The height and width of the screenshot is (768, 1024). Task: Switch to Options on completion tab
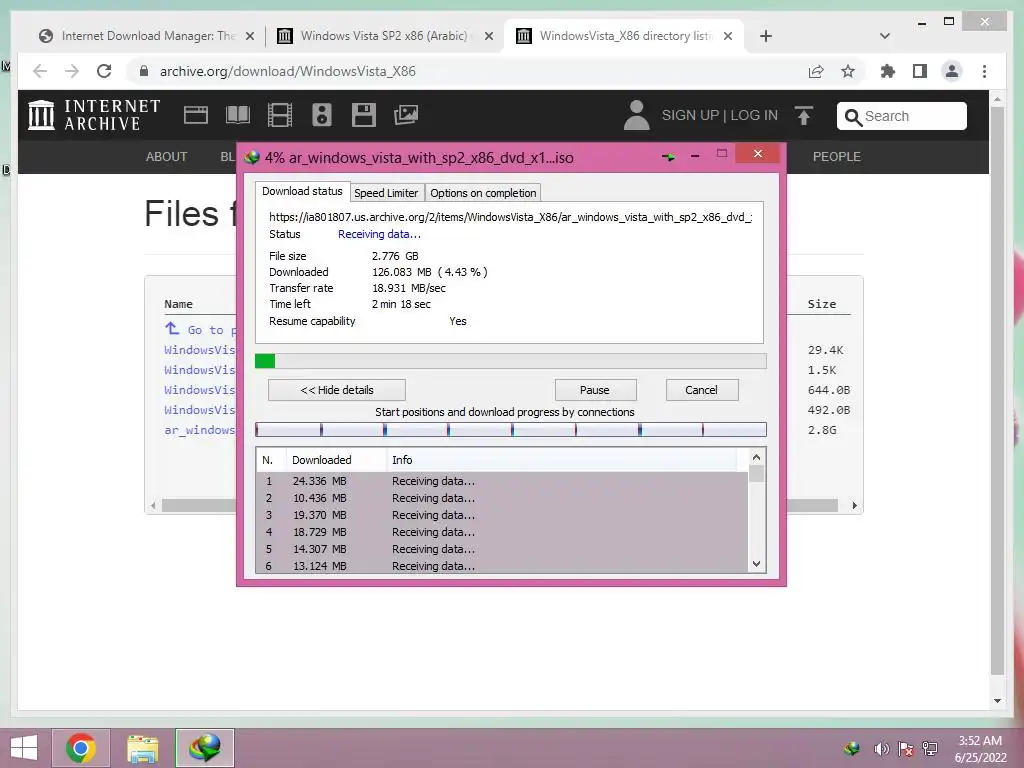click(x=483, y=193)
